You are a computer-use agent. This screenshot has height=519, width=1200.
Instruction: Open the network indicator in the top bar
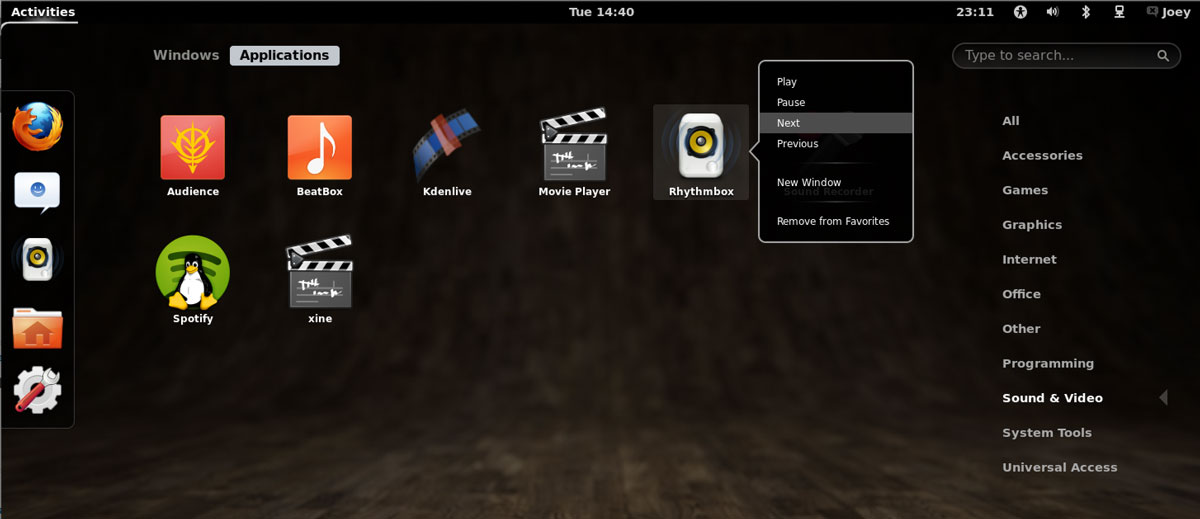(1119, 12)
